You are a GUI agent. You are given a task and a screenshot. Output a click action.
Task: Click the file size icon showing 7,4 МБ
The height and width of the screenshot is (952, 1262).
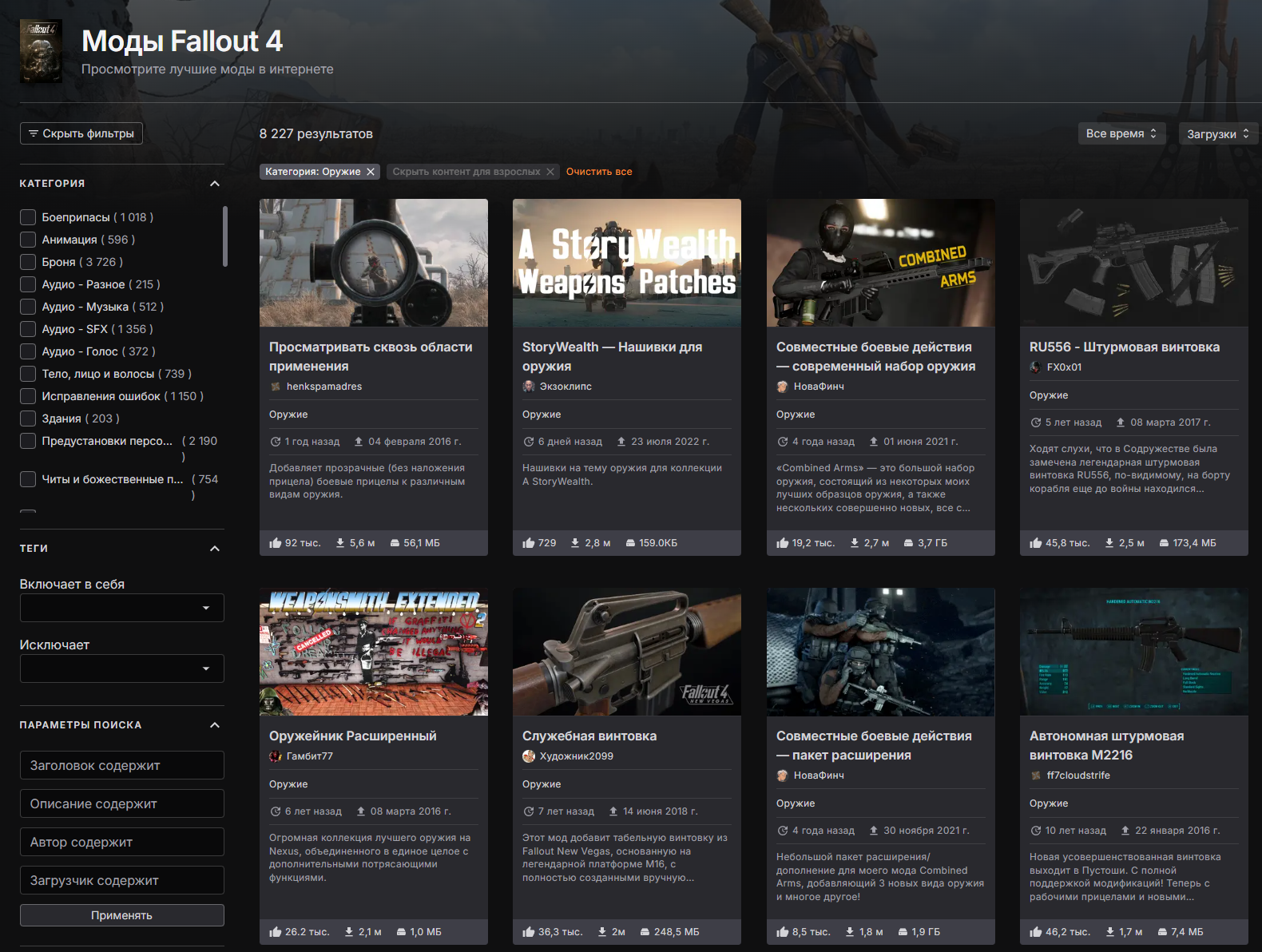click(1162, 932)
